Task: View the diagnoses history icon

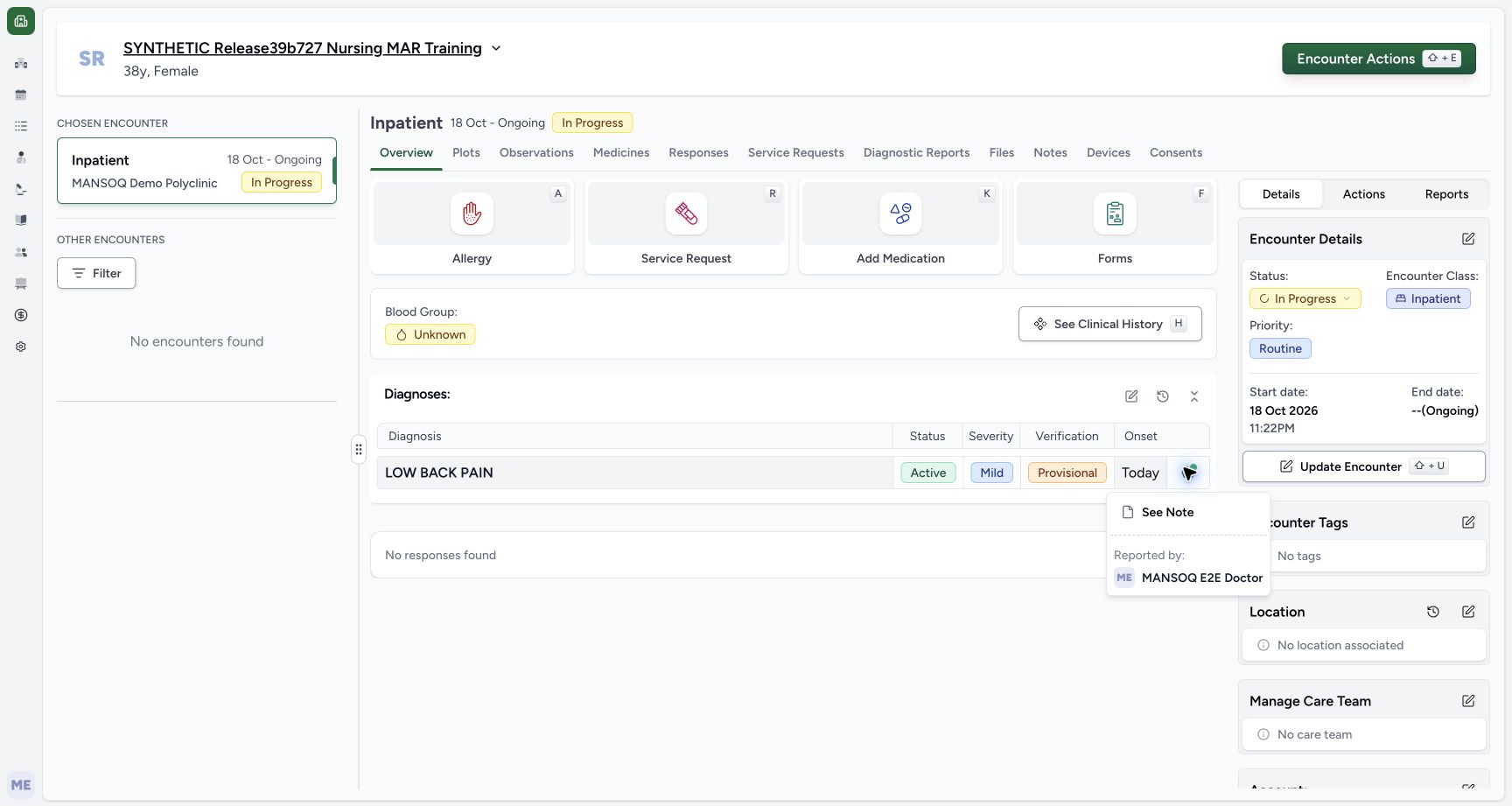Action: pos(1163,396)
